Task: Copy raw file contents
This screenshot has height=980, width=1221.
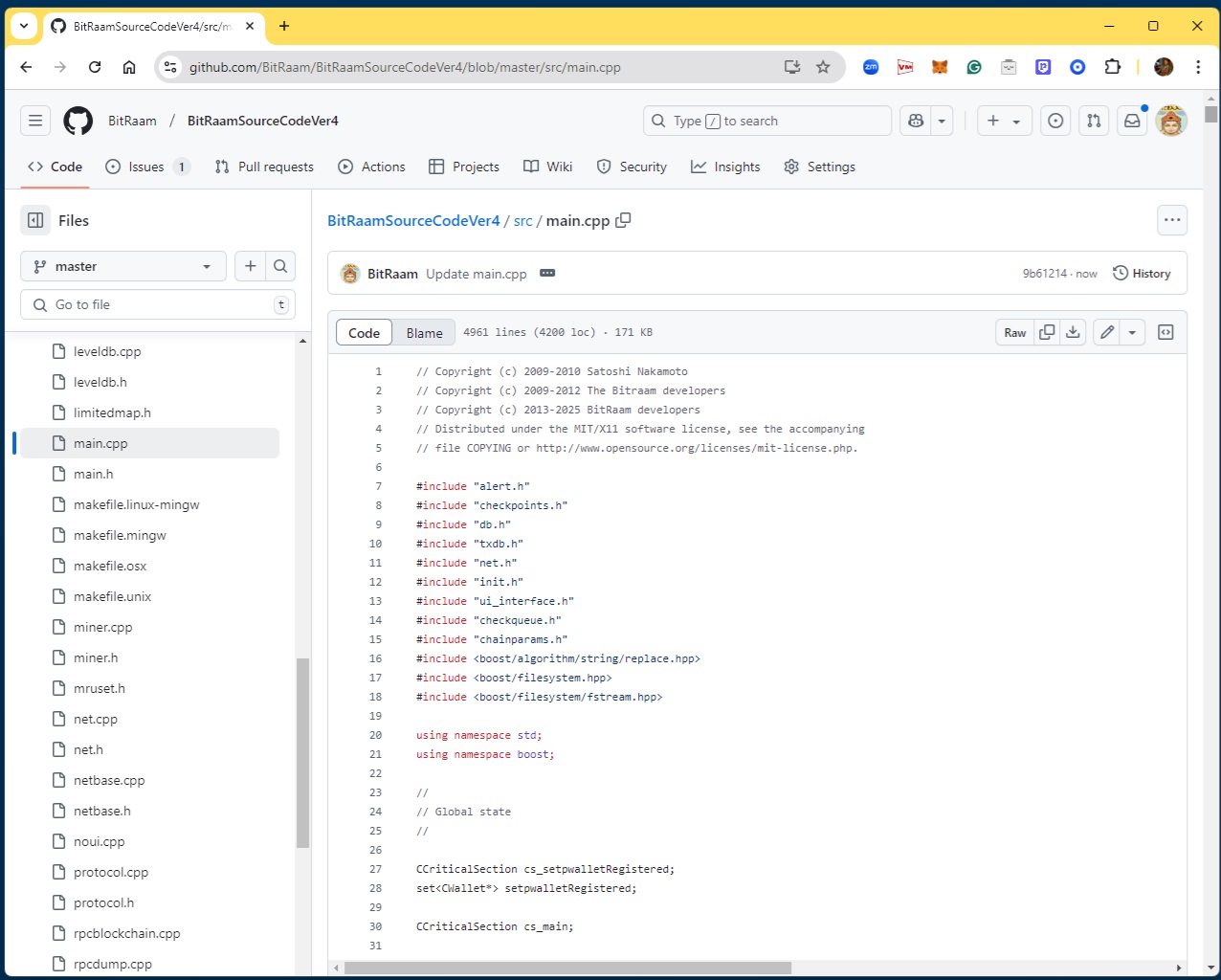Action: click(x=1047, y=332)
